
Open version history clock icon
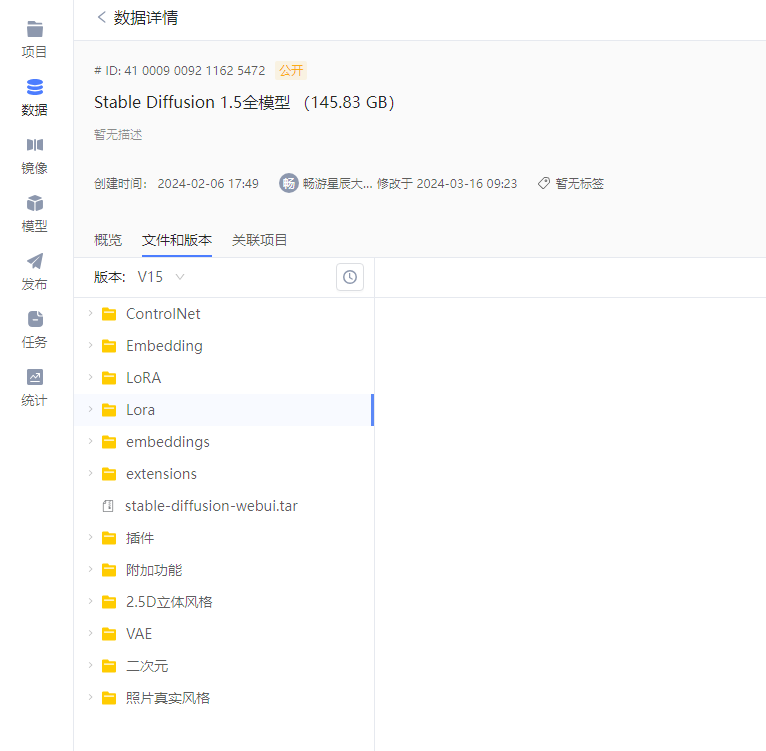click(x=350, y=277)
